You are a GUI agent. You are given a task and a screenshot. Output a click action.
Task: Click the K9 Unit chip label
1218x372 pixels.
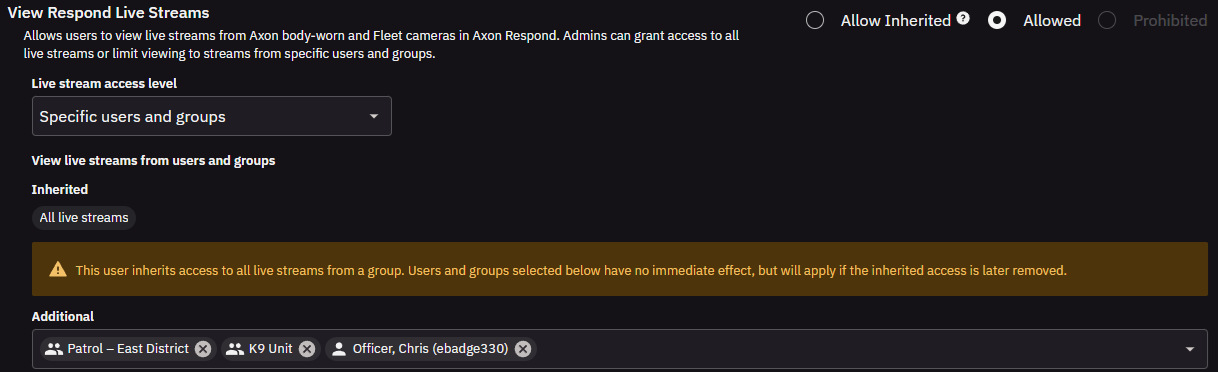point(271,349)
